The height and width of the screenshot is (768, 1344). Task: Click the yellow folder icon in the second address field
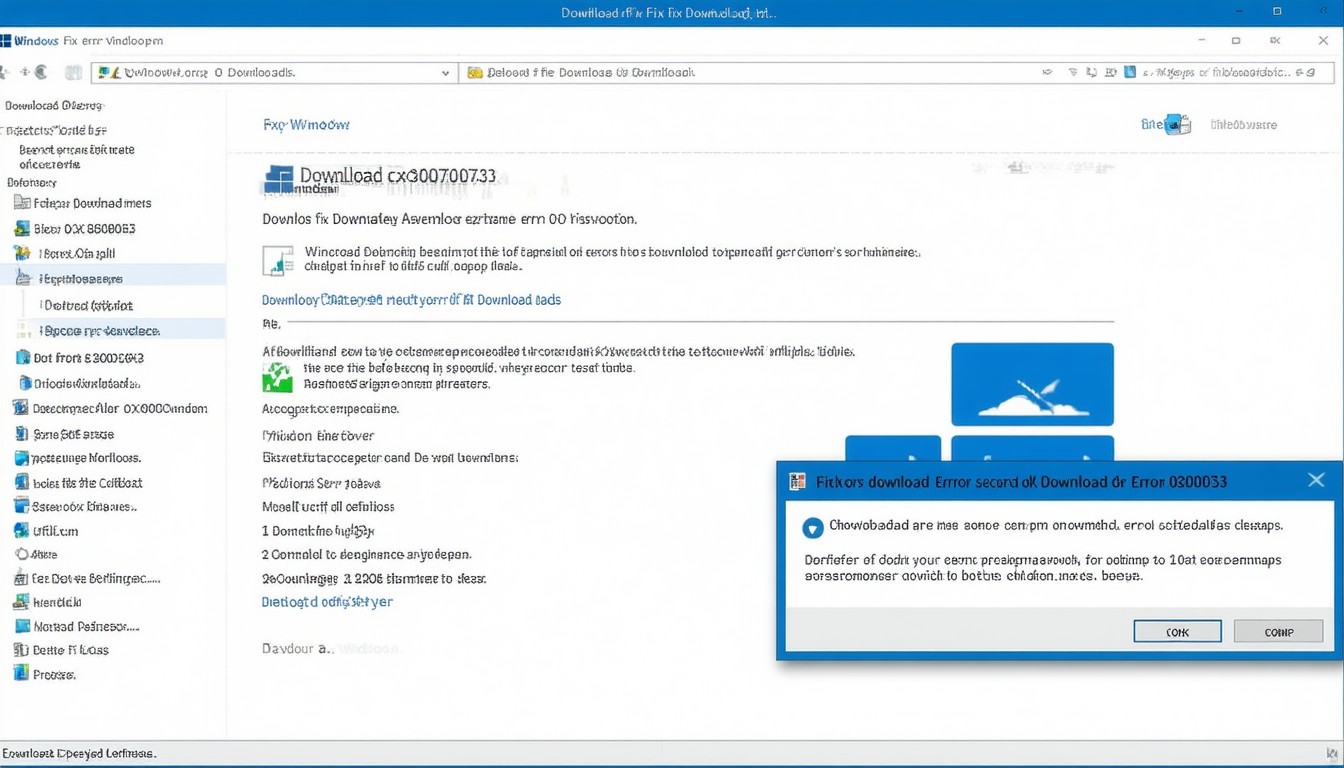click(x=475, y=73)
